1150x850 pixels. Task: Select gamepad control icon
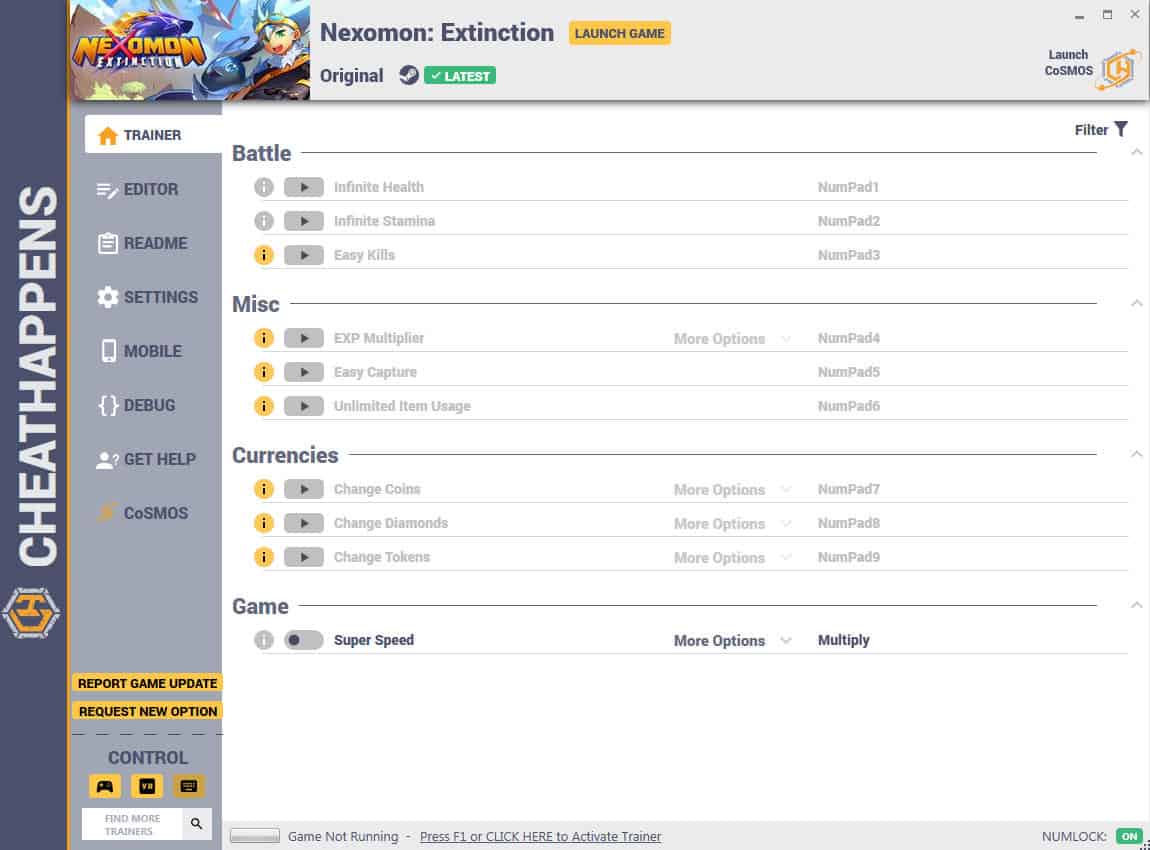[105, 786]
